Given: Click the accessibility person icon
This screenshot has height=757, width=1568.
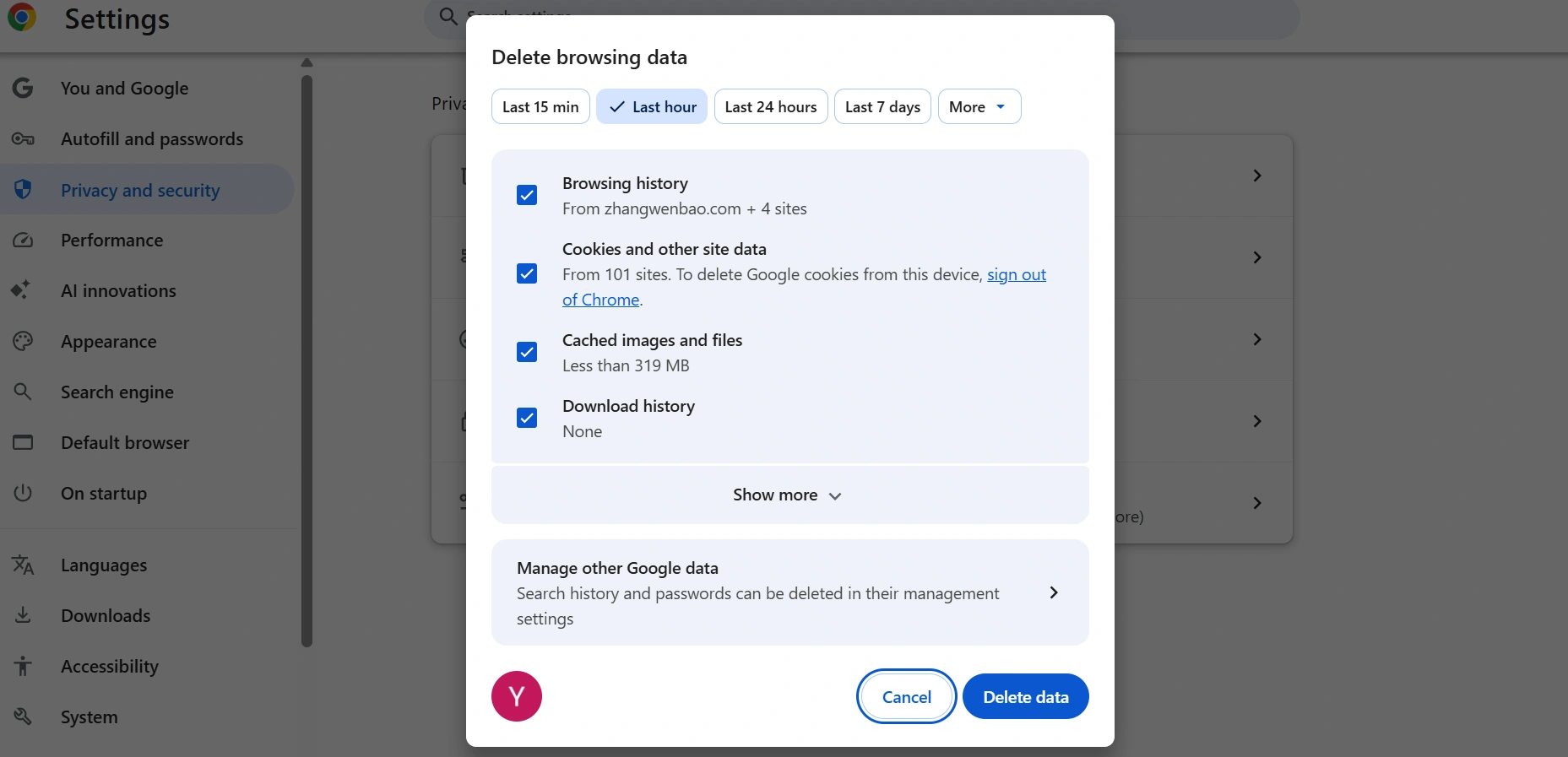Looking at the screenshot, I should pos(23,666).
